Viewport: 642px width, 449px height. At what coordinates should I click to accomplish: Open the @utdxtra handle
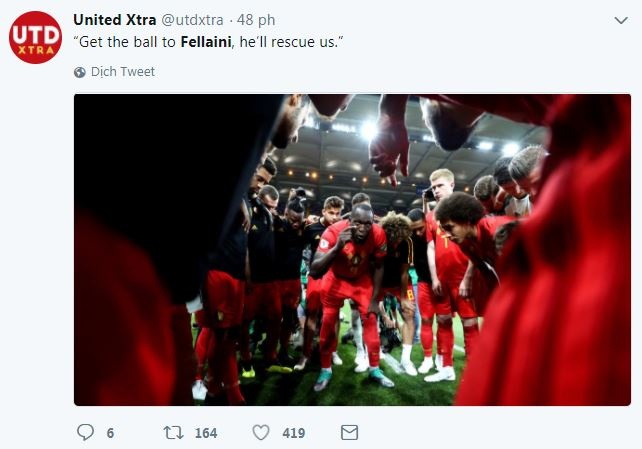[x=192, y=20]
